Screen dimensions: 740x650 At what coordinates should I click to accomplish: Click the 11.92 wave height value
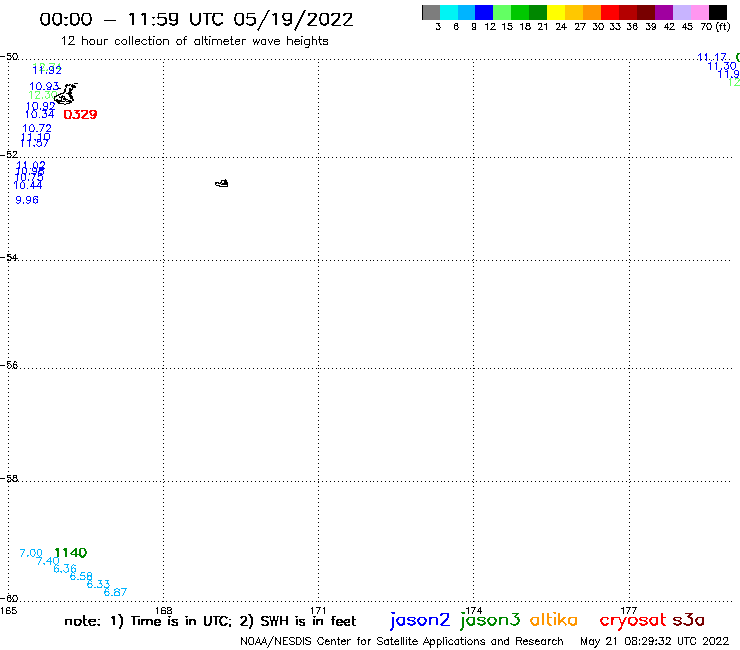click(x=47, y=70)
